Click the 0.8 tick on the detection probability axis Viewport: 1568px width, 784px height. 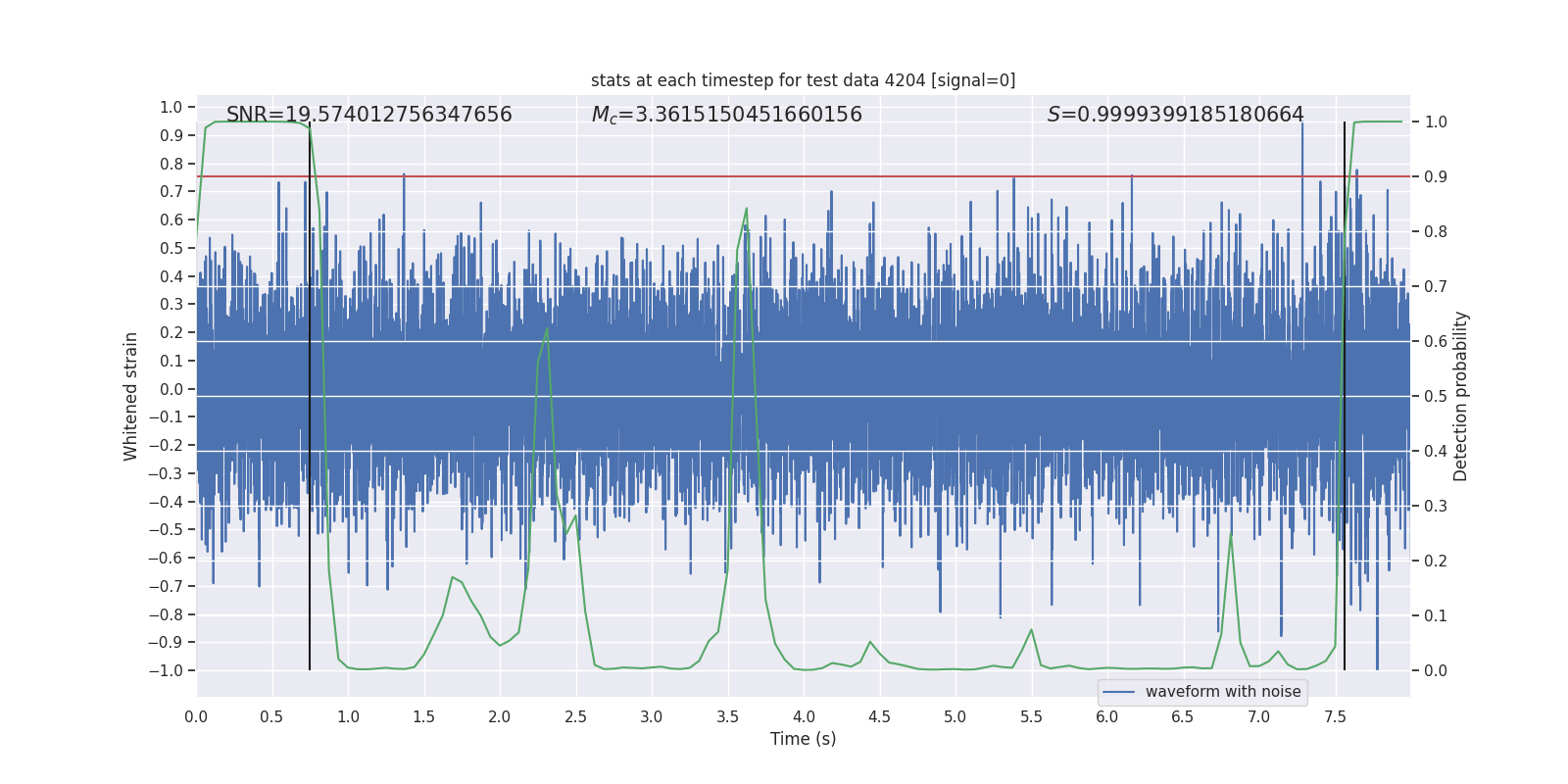tap(1436, 232)
